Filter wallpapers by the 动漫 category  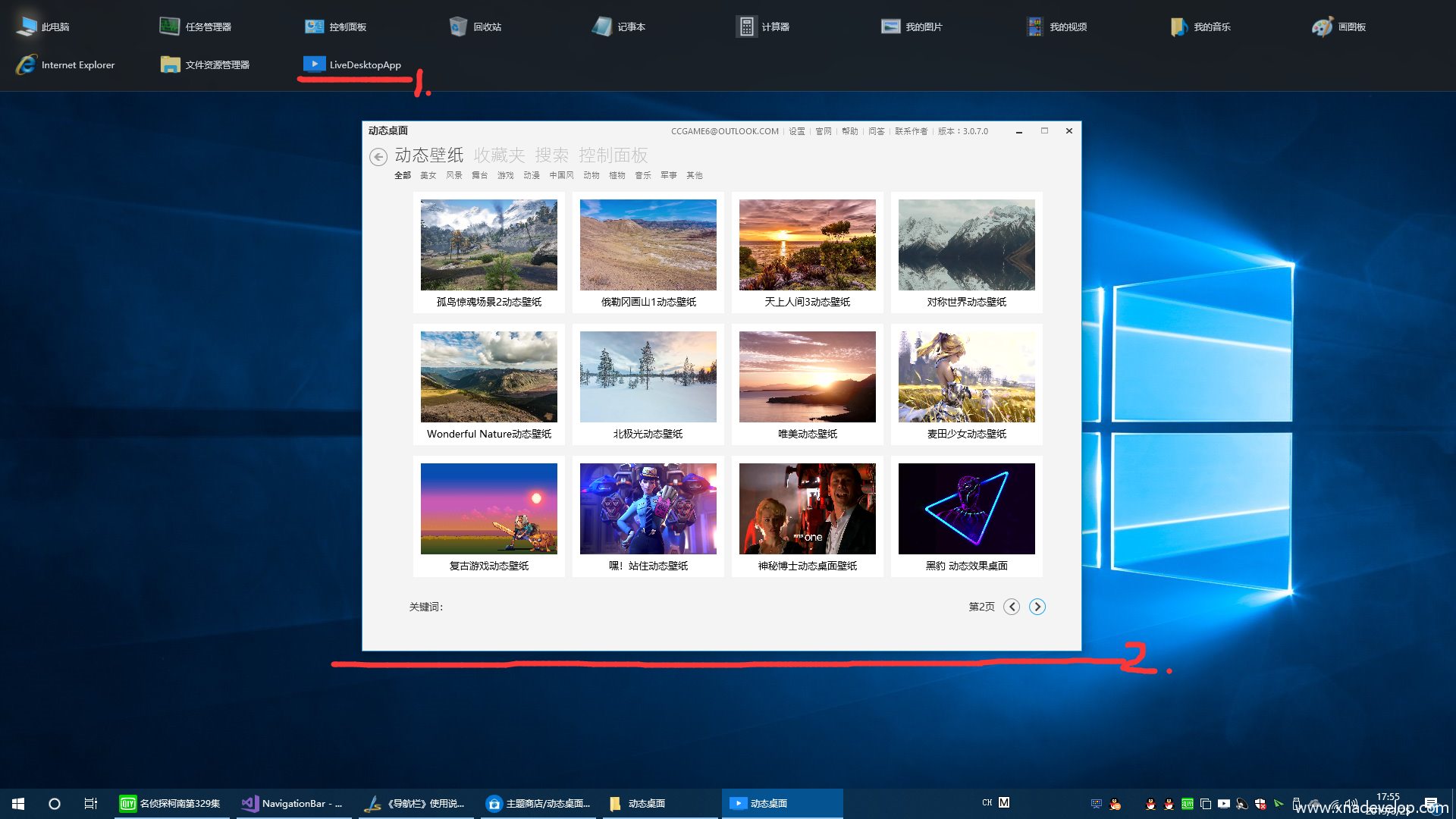[532, 175]
